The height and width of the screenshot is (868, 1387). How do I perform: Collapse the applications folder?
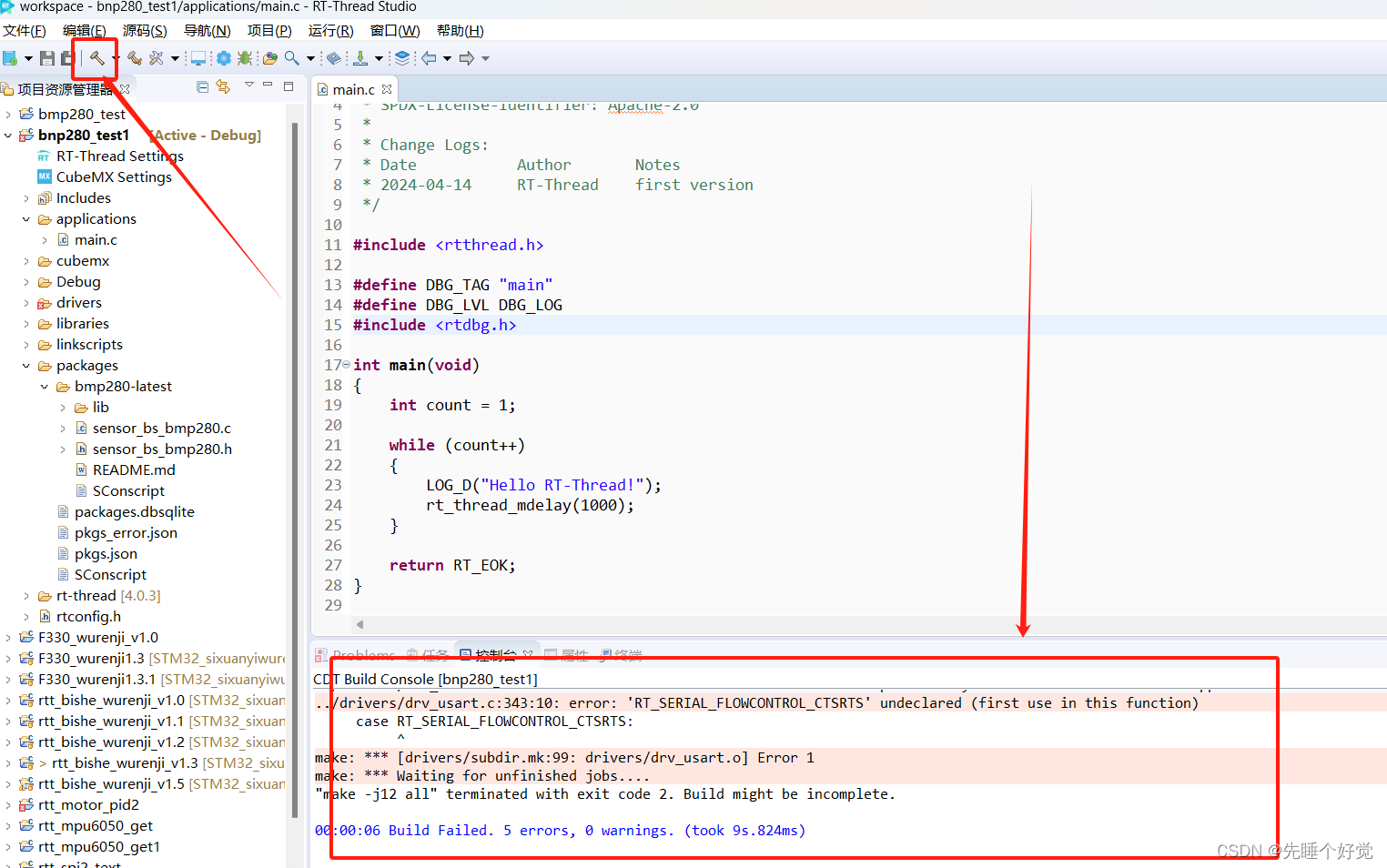click(26, 218)
